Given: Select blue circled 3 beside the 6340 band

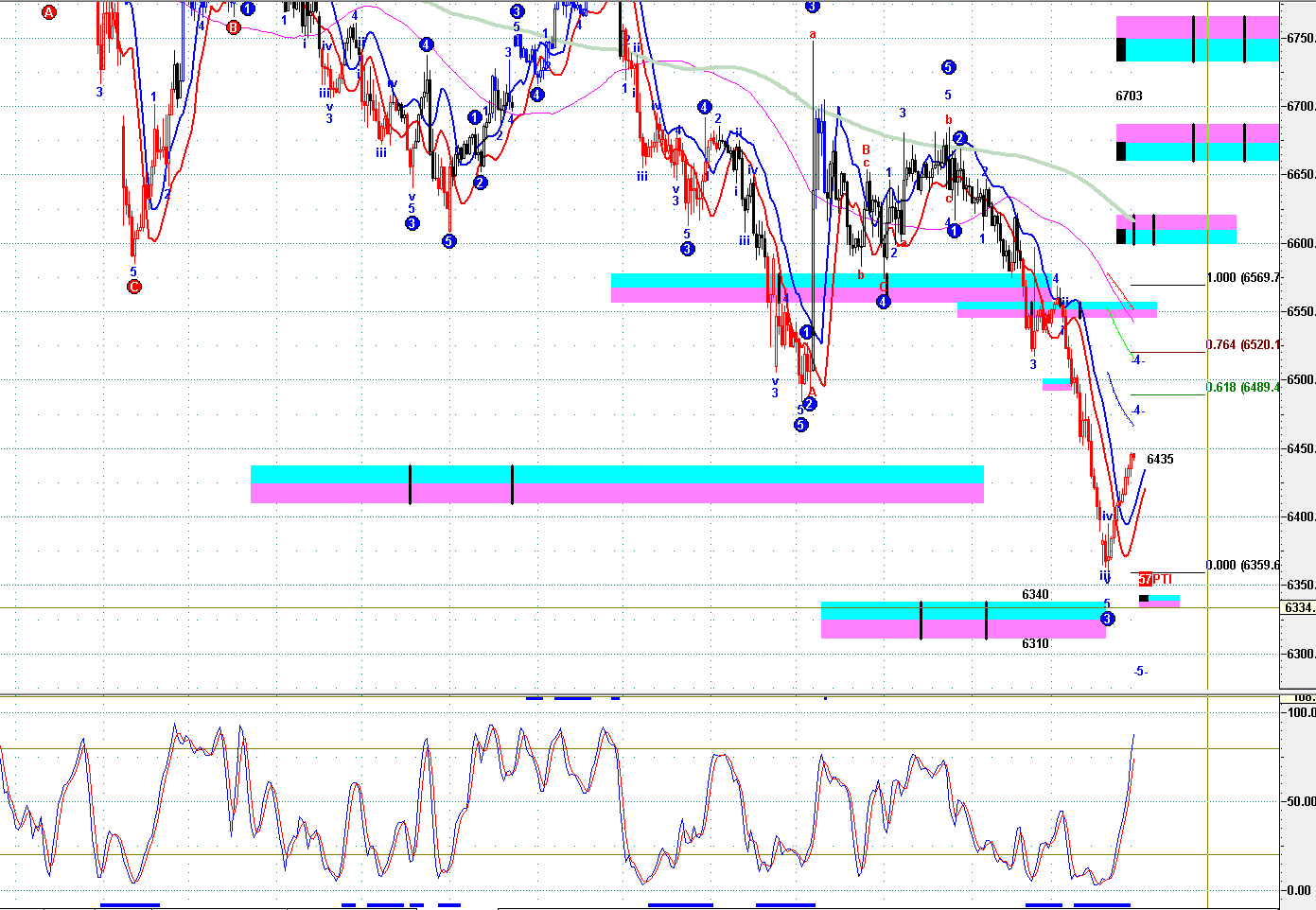Looking at the screenshot, I should 1108,619.
